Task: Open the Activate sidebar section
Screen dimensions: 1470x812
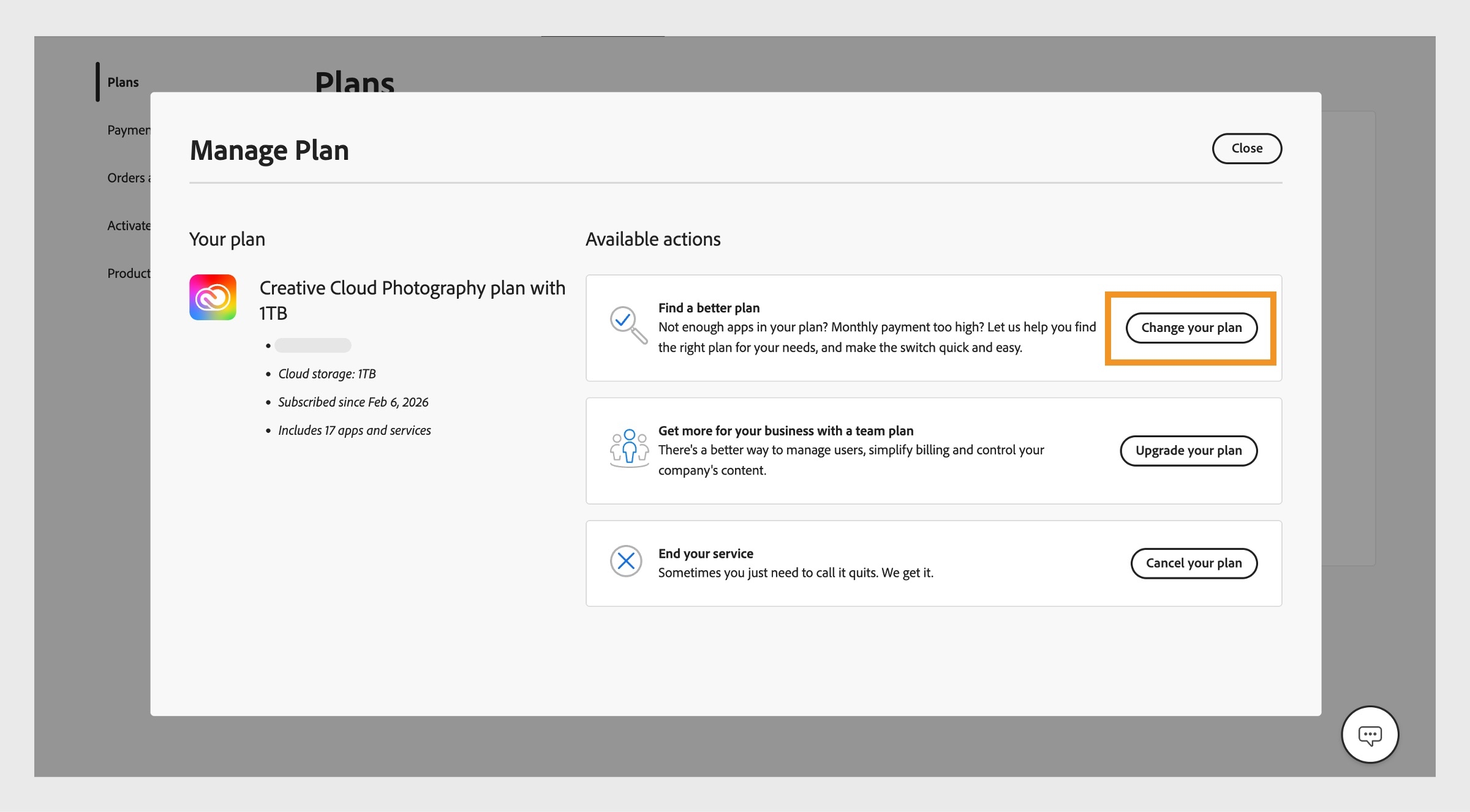Action: [129, 225]
